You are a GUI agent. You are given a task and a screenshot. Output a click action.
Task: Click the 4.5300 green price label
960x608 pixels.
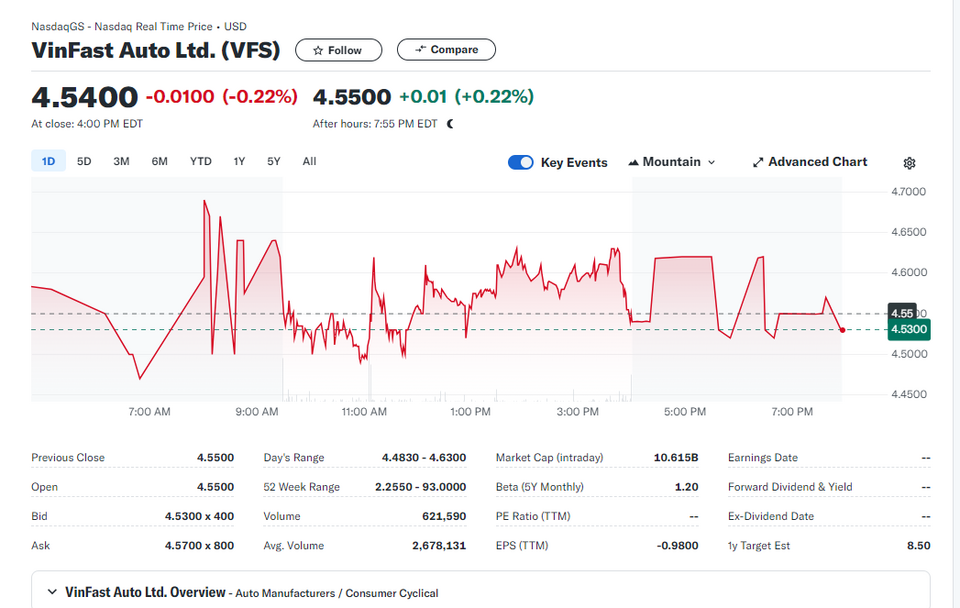pos(909,329)
